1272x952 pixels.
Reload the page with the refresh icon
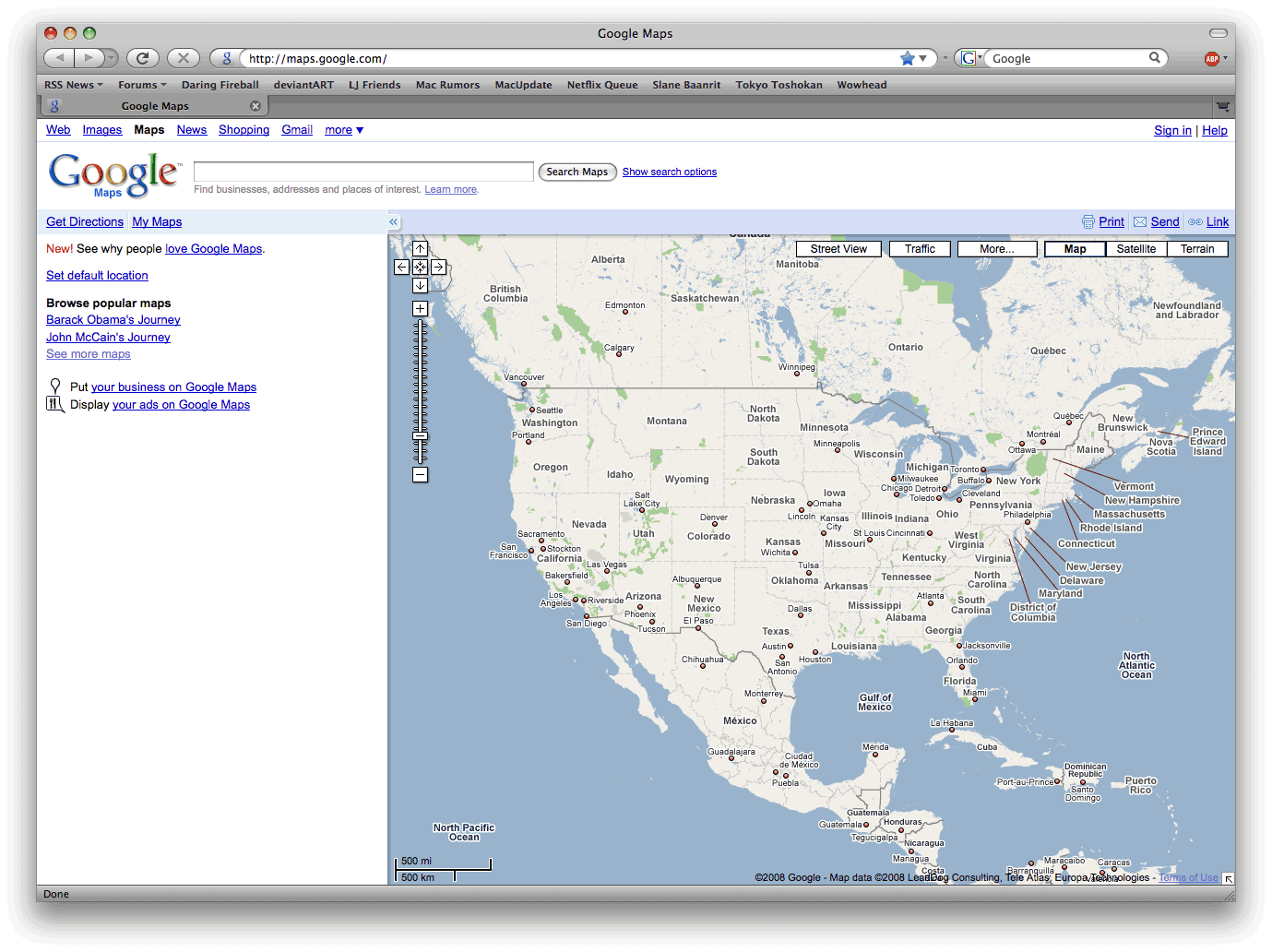point(142,58)
